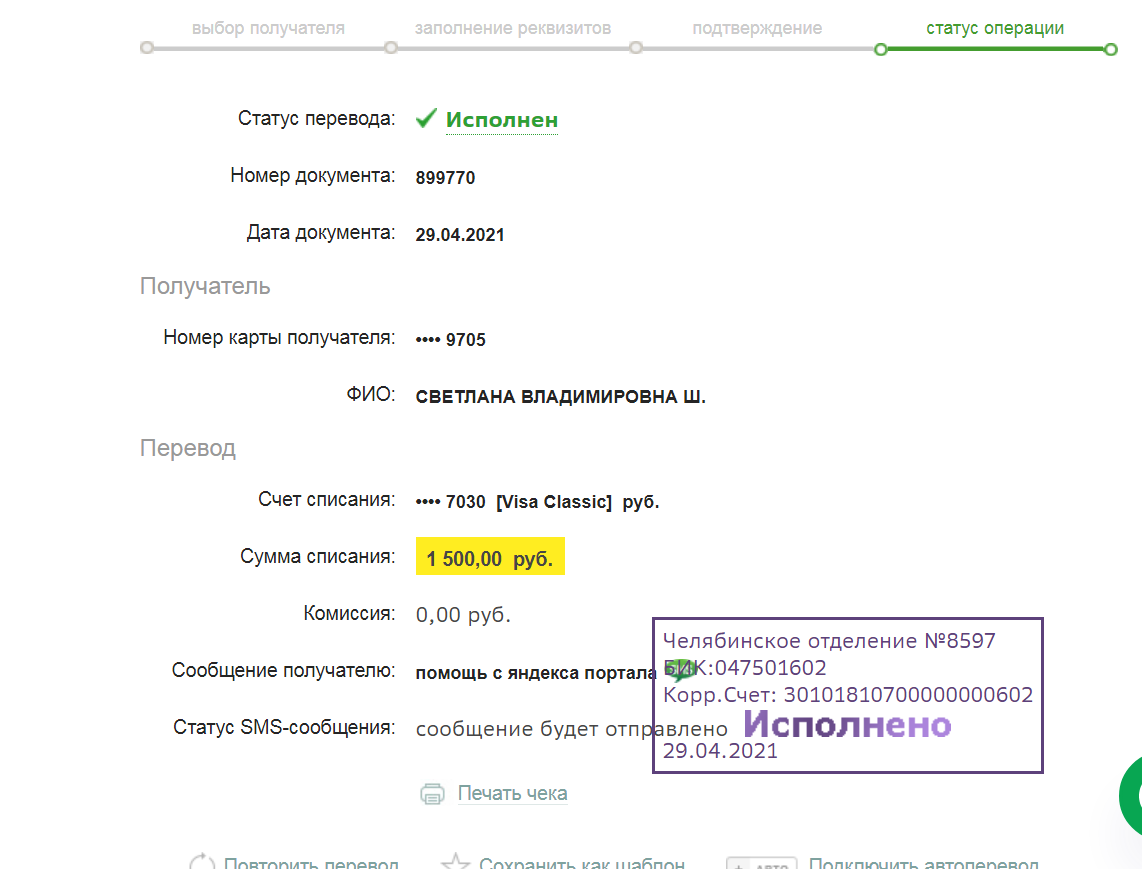Click document date 29.04.2021 value

460,235
